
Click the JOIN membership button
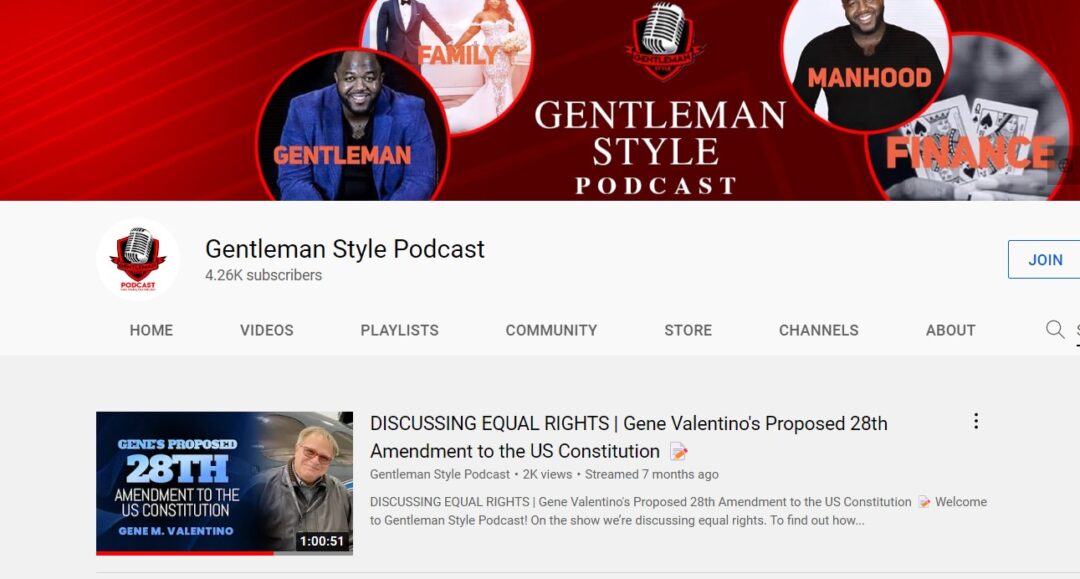(1045, 260)
